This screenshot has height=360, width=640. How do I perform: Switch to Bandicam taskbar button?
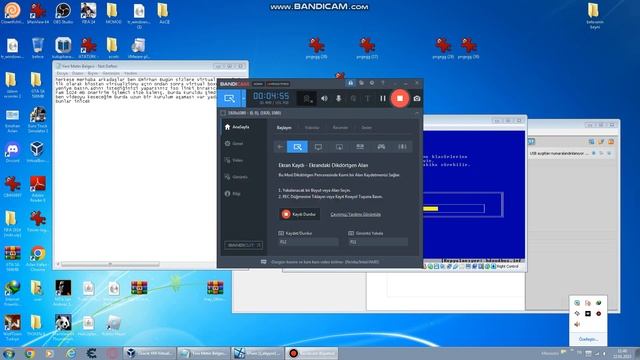[x=312, y=353]
